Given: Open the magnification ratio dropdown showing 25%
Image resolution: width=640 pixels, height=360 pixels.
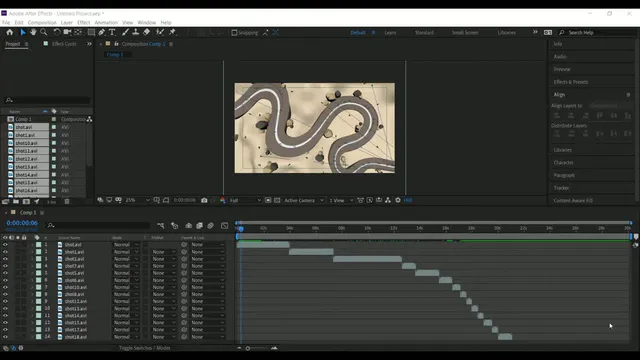Looking at the screenshot, I should pyautogui.click(x=137, y=200).
